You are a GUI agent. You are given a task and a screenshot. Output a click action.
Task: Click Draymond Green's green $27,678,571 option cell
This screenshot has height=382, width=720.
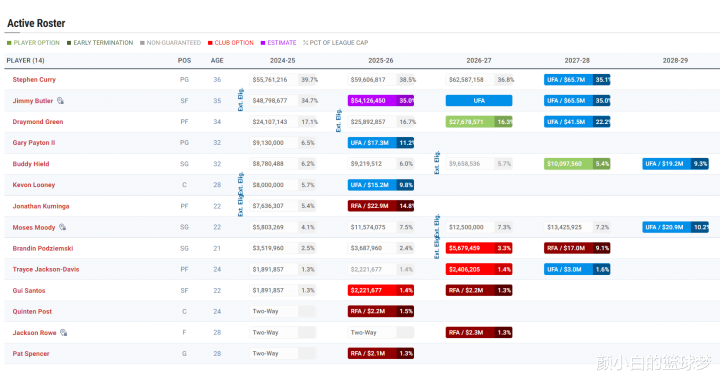pyautogui.click(x=479, y=122)
